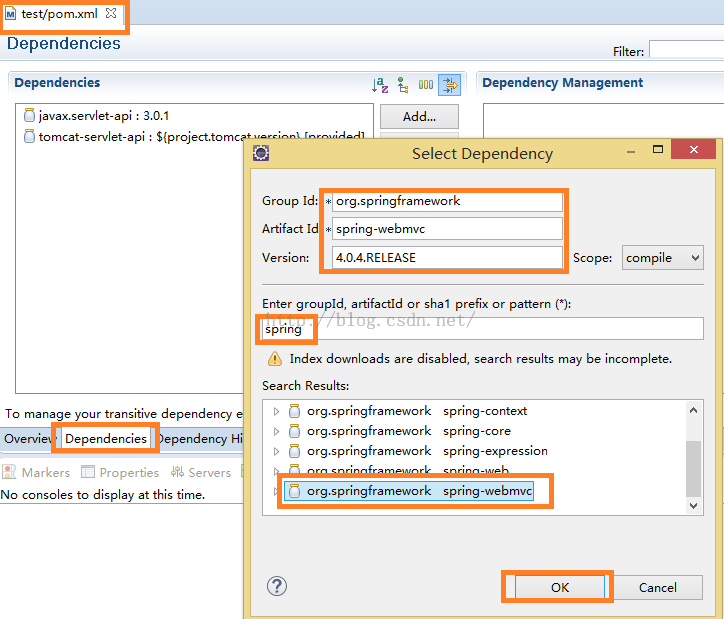Confirm the dialog with OK
This screenshot has height=619, width=724.
pyautogui.click(x=560, y=587)
